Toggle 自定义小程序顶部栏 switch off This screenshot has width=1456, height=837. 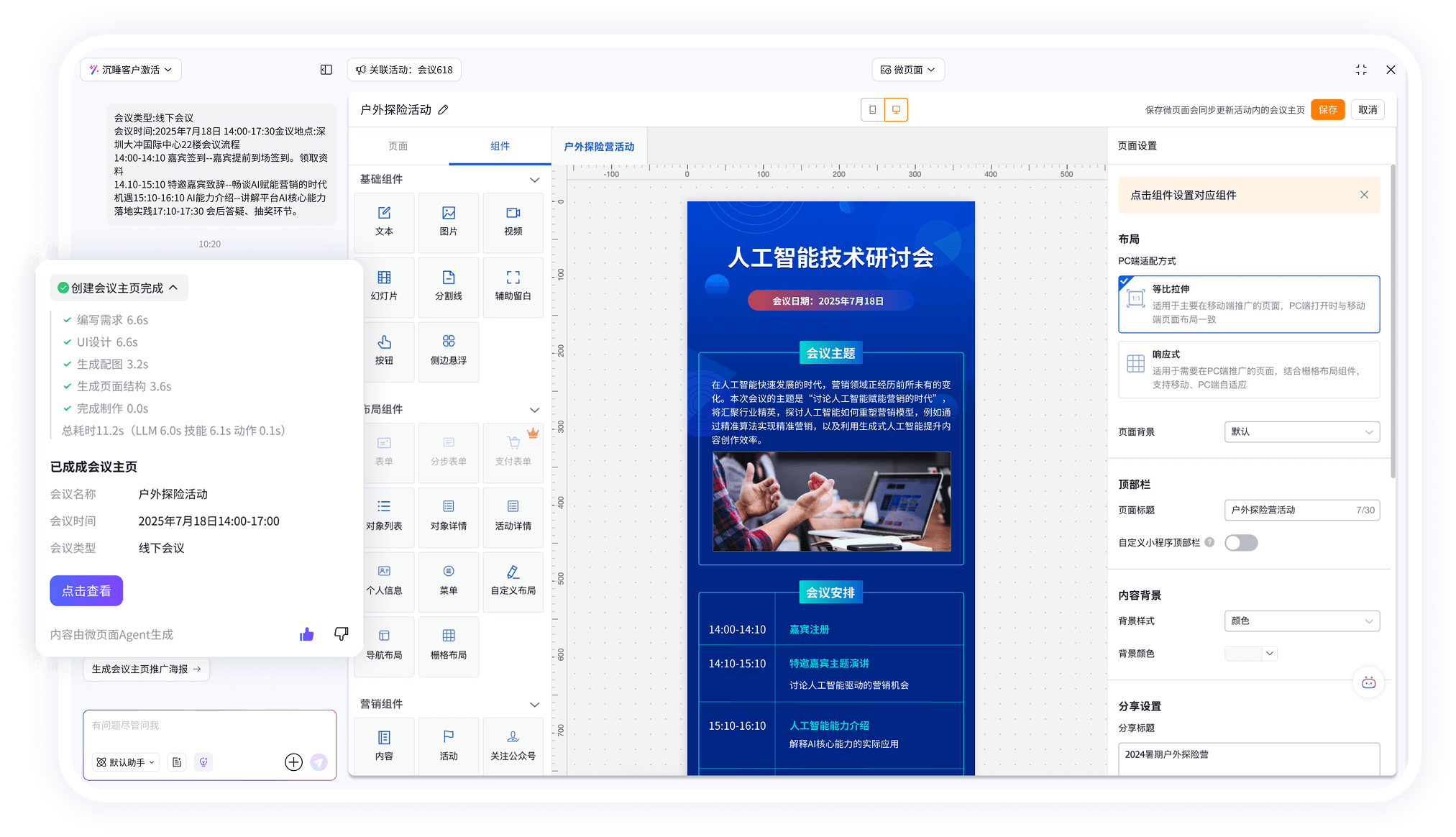(1241, 542)
